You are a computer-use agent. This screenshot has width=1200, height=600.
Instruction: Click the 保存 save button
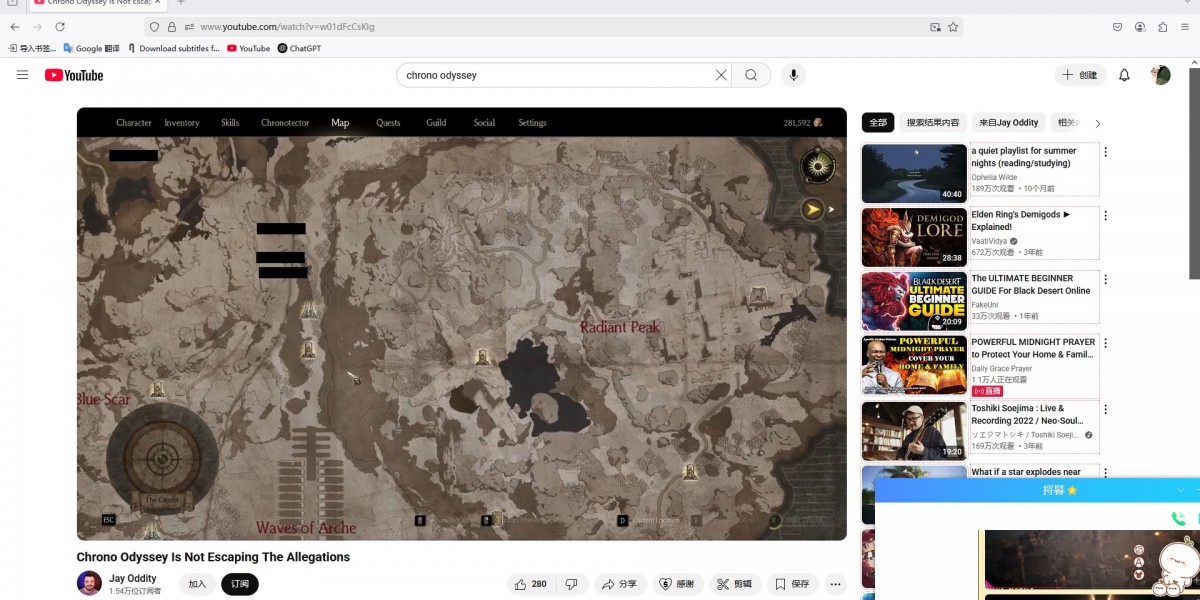click(x=793, y=584)
